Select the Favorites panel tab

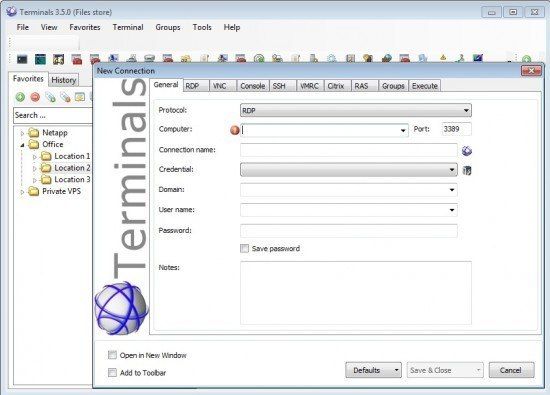pos(28,79)
